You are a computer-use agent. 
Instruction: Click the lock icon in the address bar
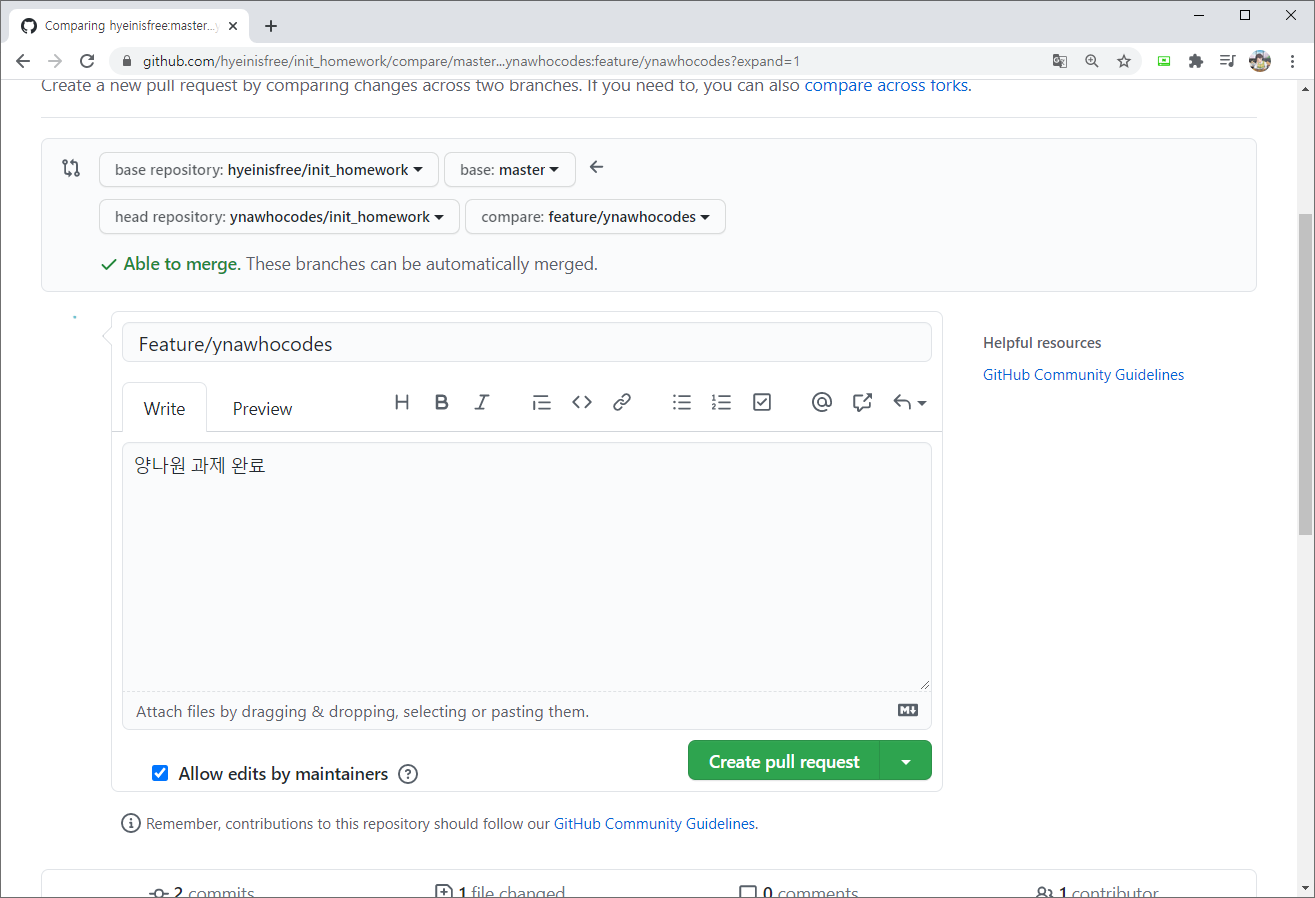(127, 61)
